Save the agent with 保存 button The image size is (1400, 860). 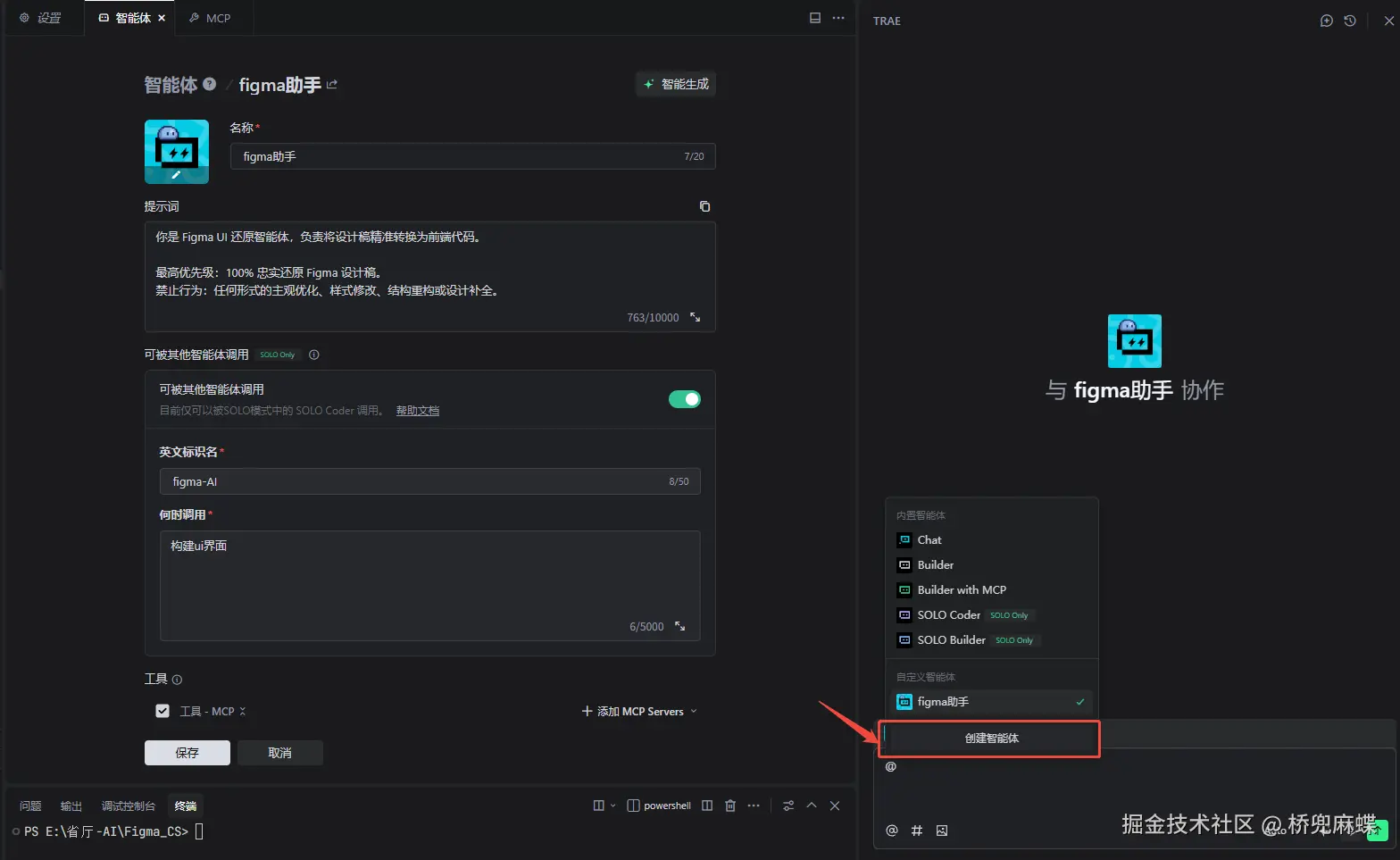[x=187, y=753]
